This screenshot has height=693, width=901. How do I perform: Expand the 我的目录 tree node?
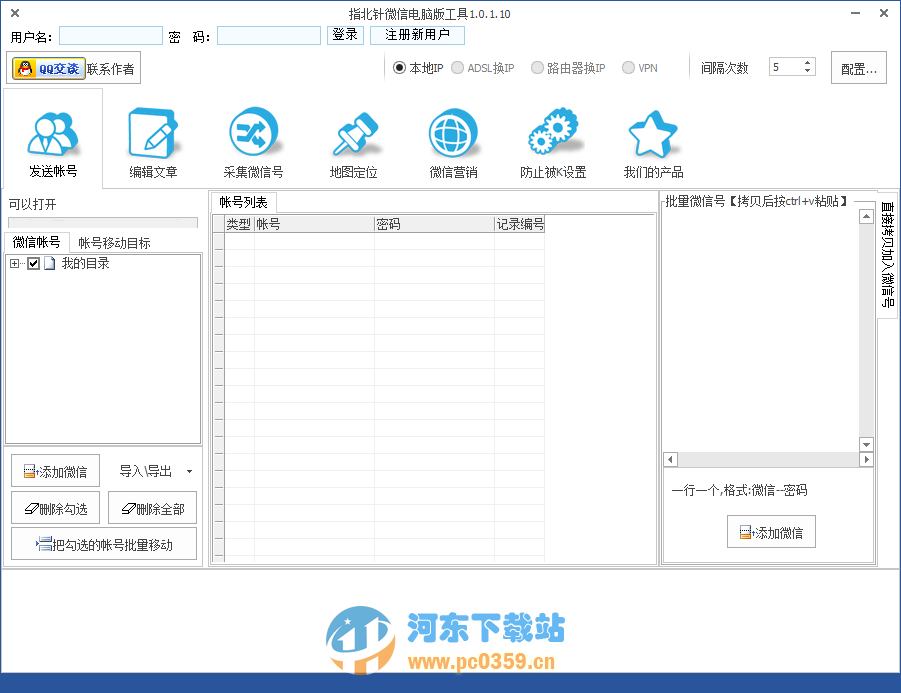(14, 263)
